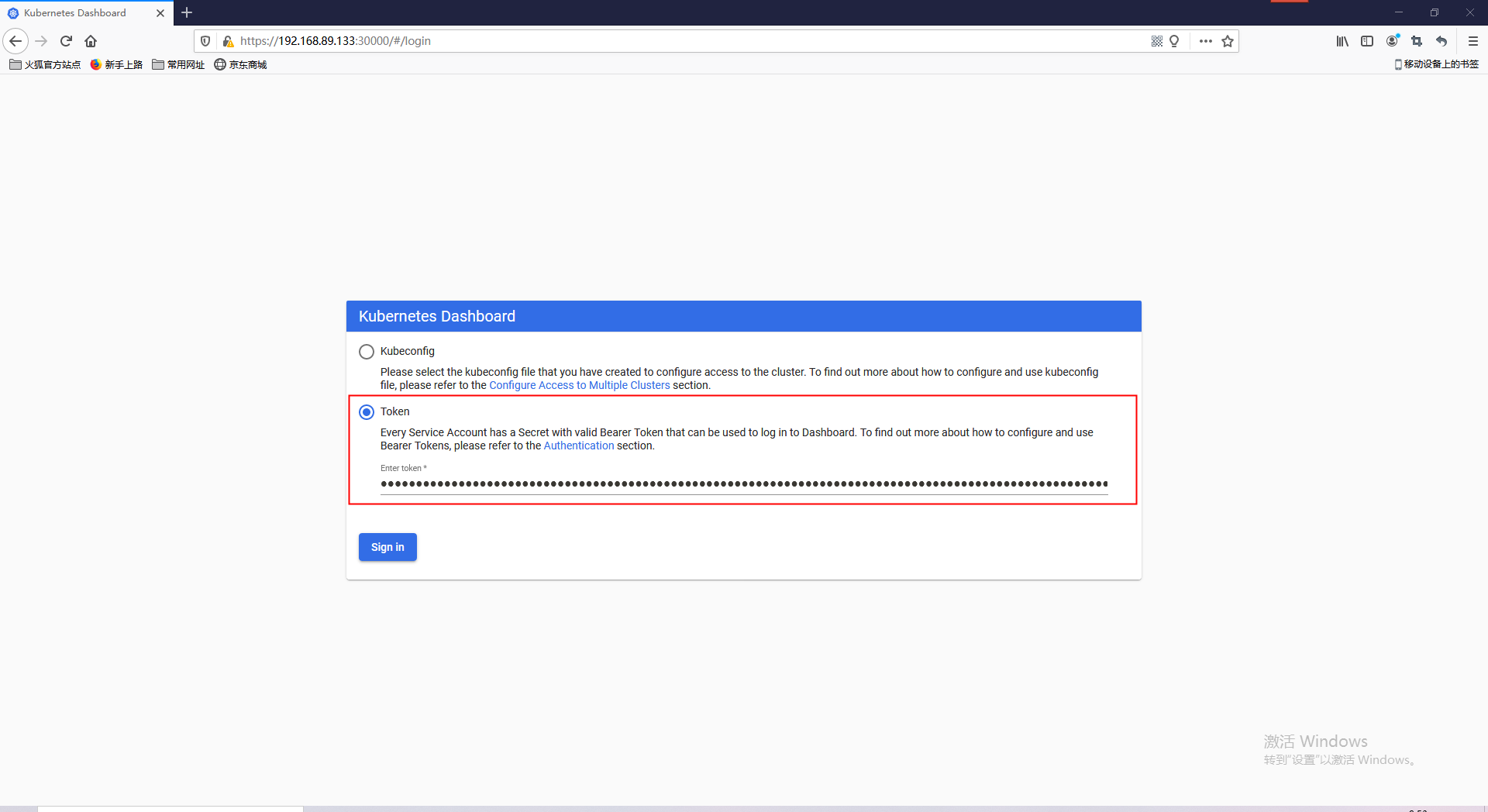Click the lightbulb icon in address bar
Image resolution: width=1488 pixels, height=812 pixels.
1174,41
